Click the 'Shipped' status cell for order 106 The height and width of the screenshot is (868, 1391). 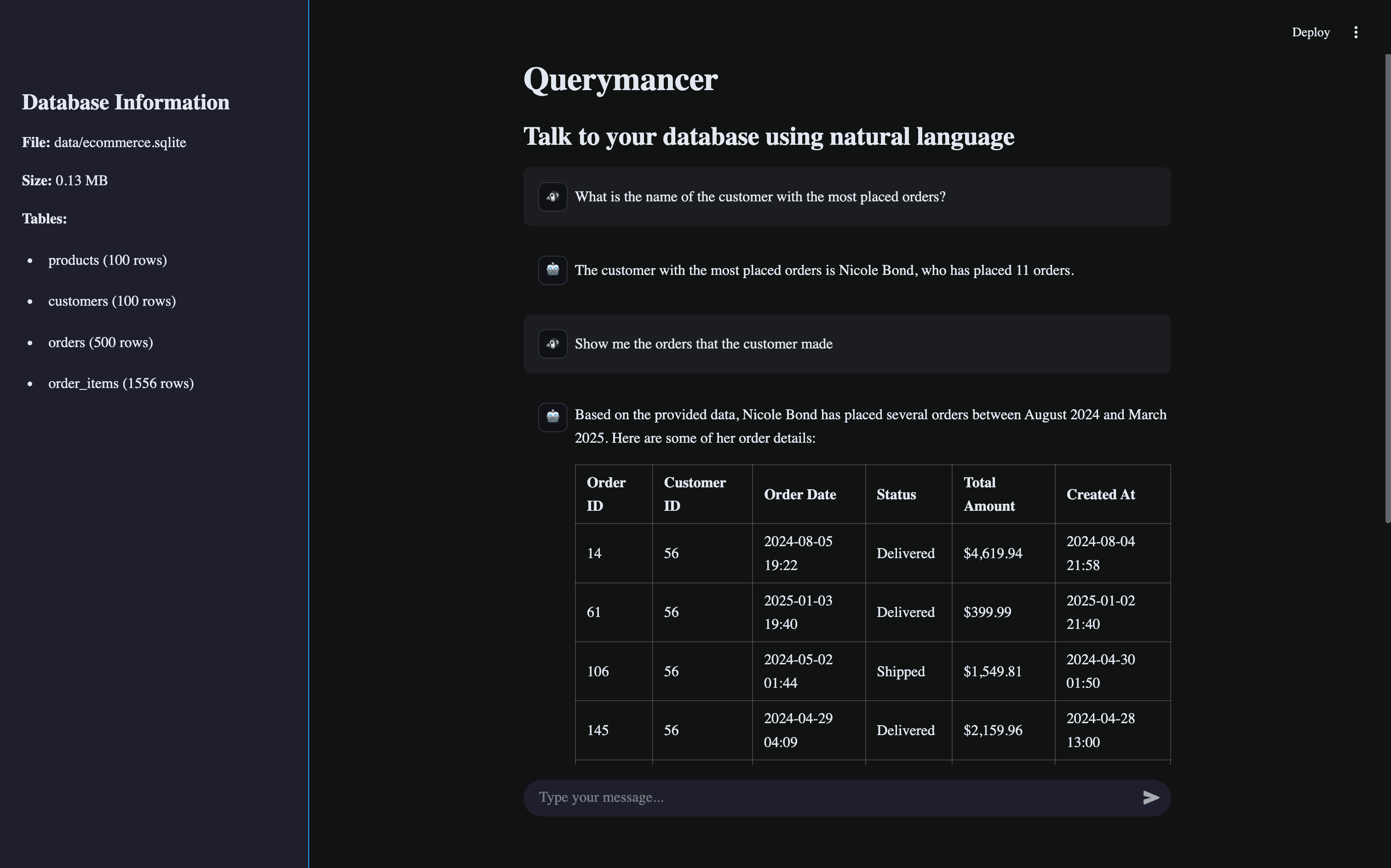point(900,672)
